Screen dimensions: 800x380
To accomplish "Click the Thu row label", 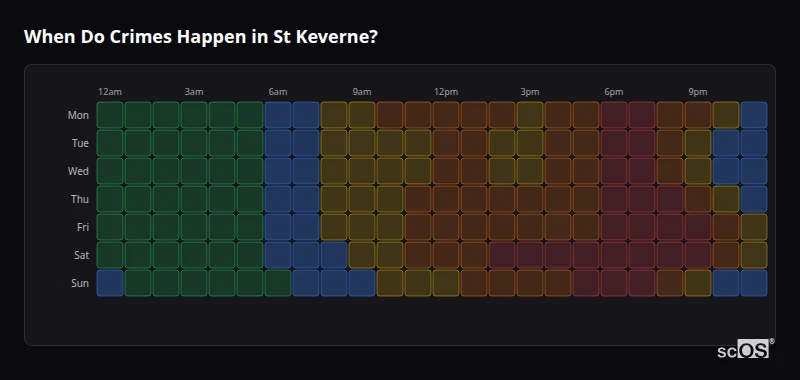I will click(80, 199).
